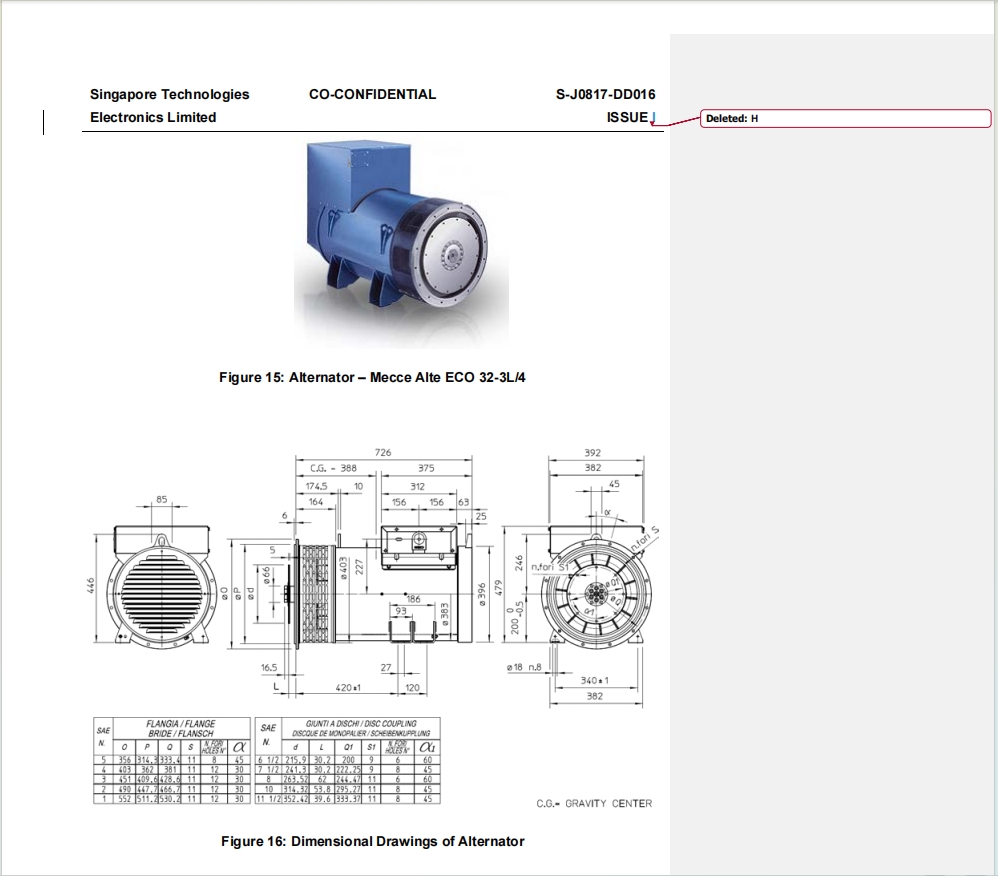Viewport: 998px width, 876px height.
Task: Click the front grille view of the alternator drawing
Action: pos(162,587)
